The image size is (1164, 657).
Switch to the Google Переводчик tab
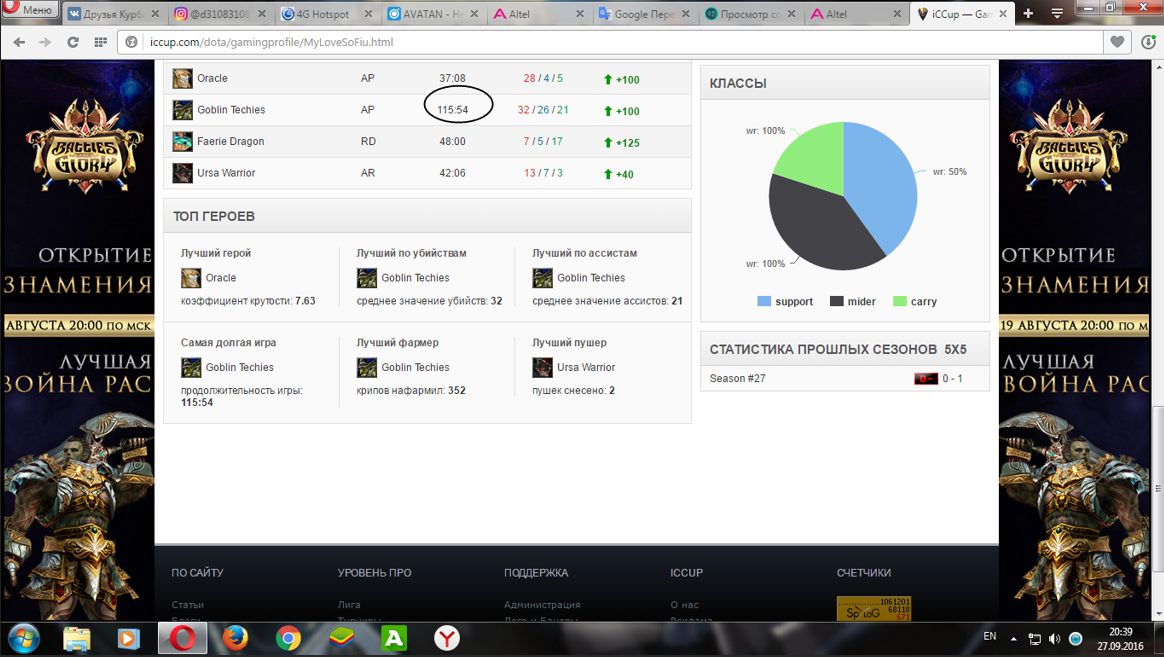click(645, 13)
